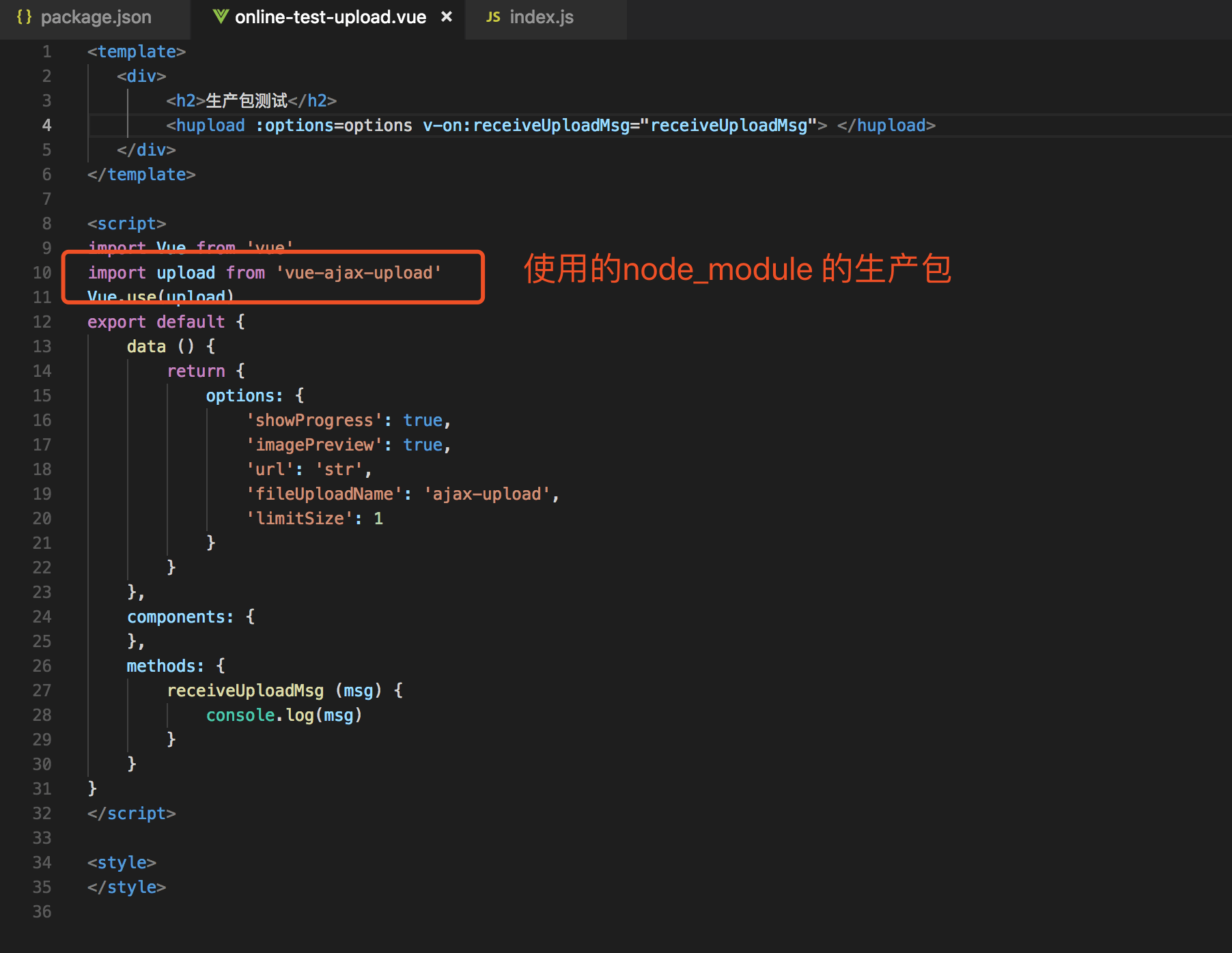The height and width of the screenshot is (953, 1232).
Task: Click the JSON braces icon on package.json tab
Action: 24,17
